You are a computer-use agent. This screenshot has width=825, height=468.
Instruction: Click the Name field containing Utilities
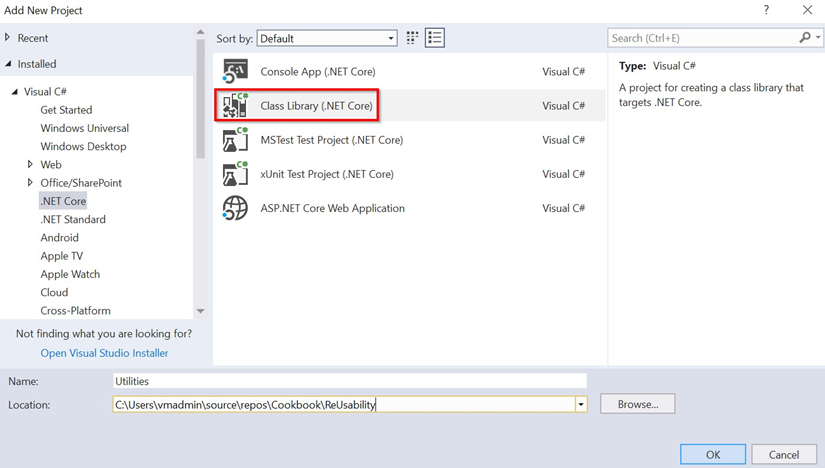coord(348,381)
